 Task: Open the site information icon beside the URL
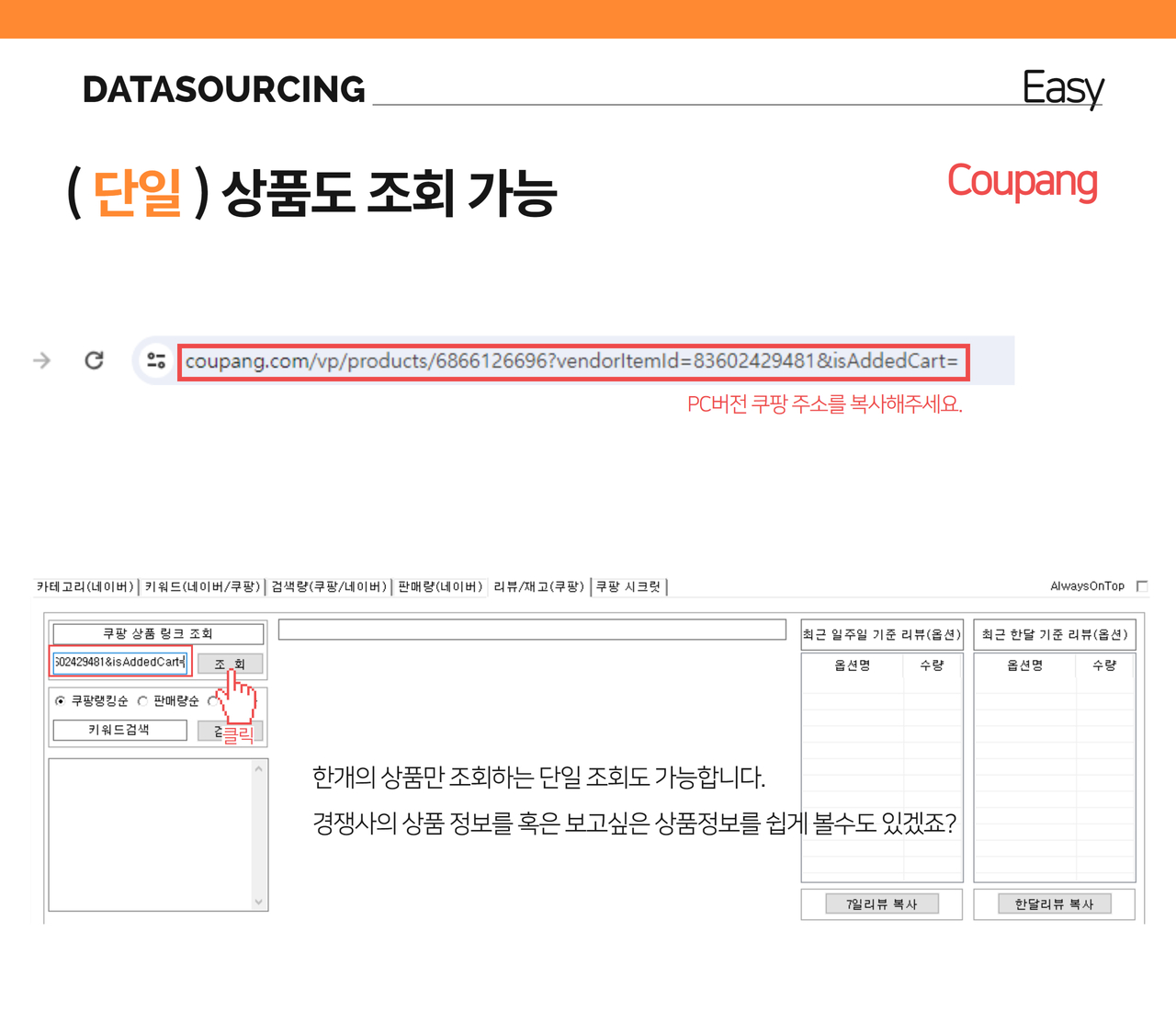tap(156, 361)
